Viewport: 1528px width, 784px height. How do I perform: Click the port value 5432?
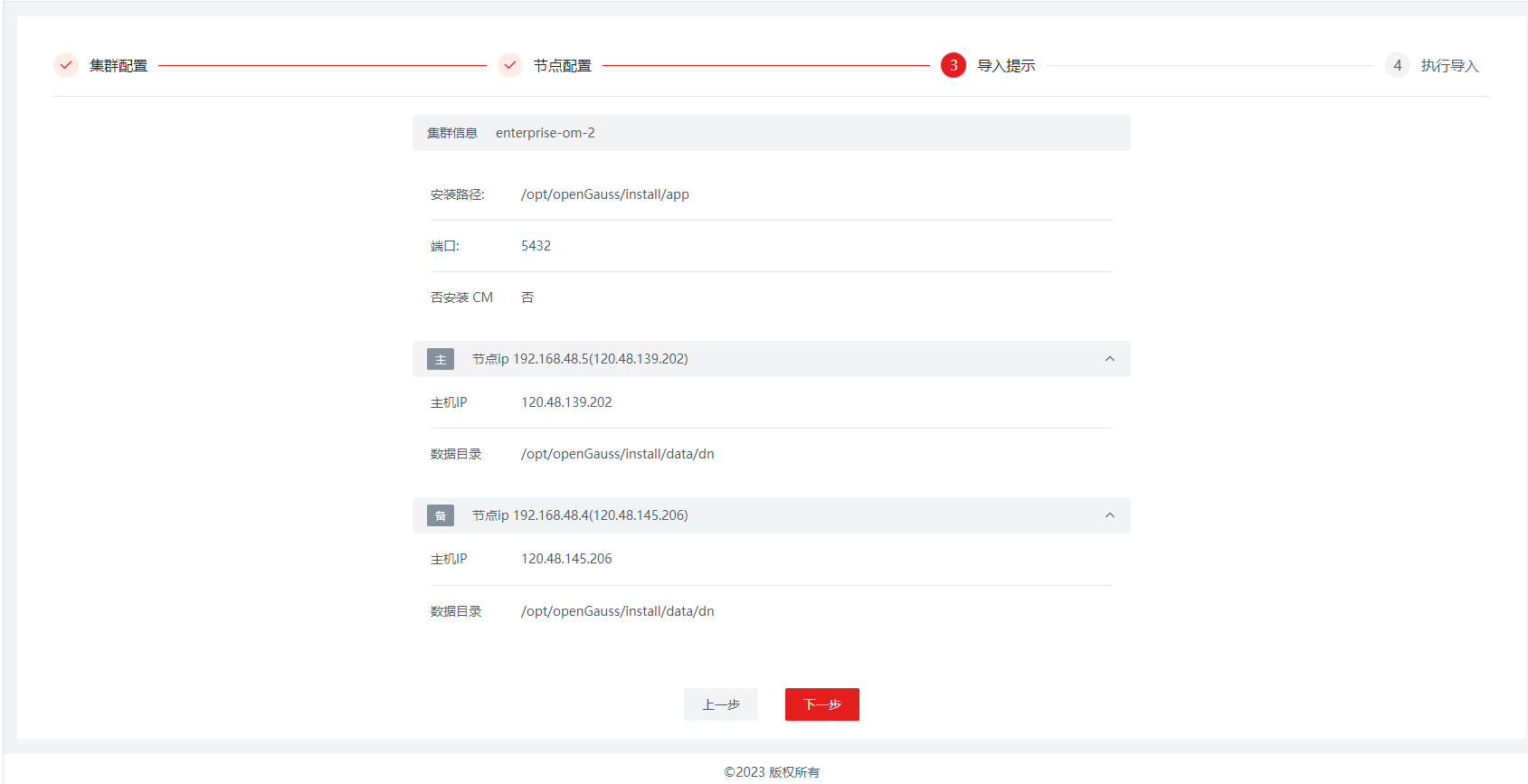(536, 246)
